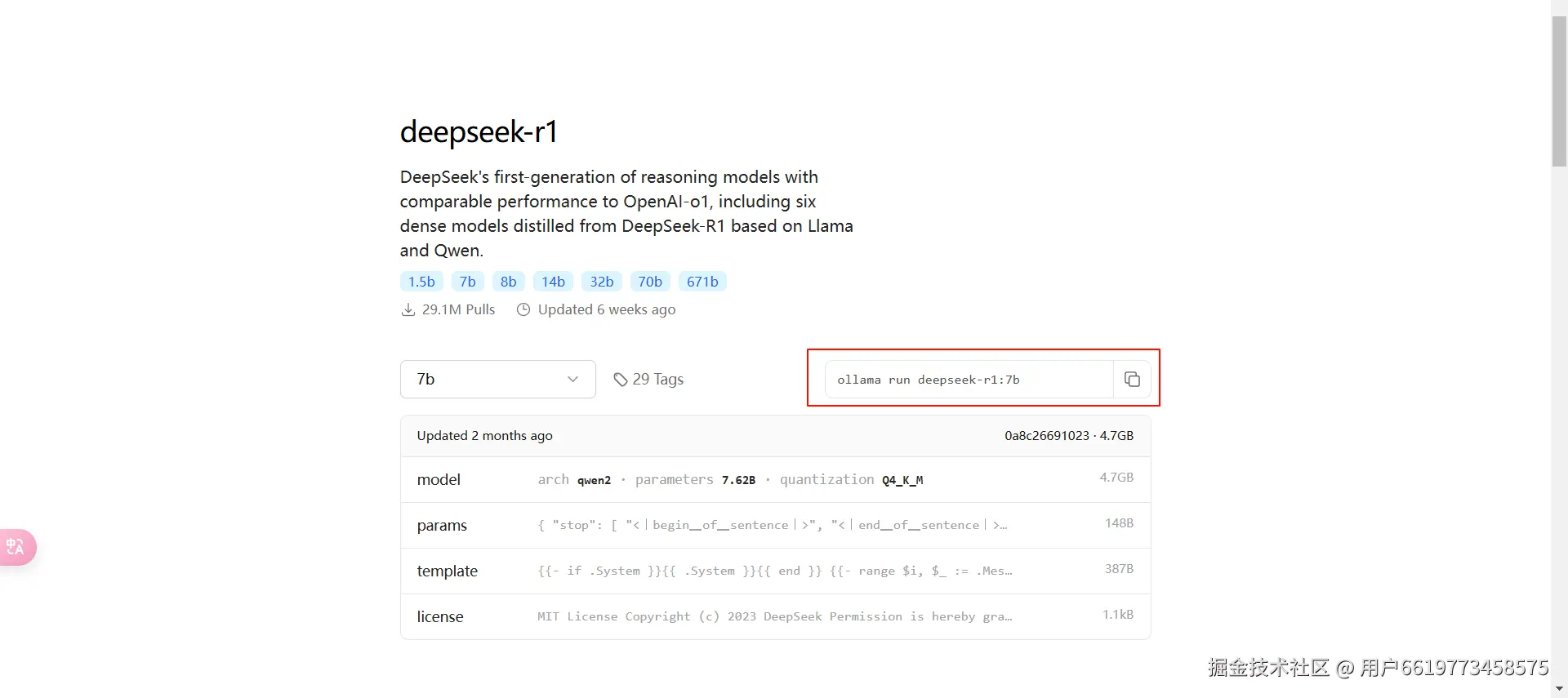Pick the 70b size tag
Viewport: 1568px width, 698px height.
(650, 282)
